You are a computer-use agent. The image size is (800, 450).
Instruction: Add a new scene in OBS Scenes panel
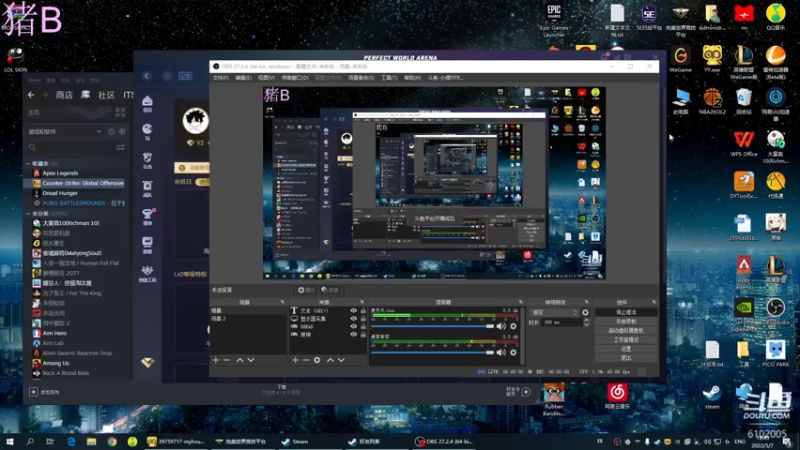pyautogui.click(x=216, y=360)
